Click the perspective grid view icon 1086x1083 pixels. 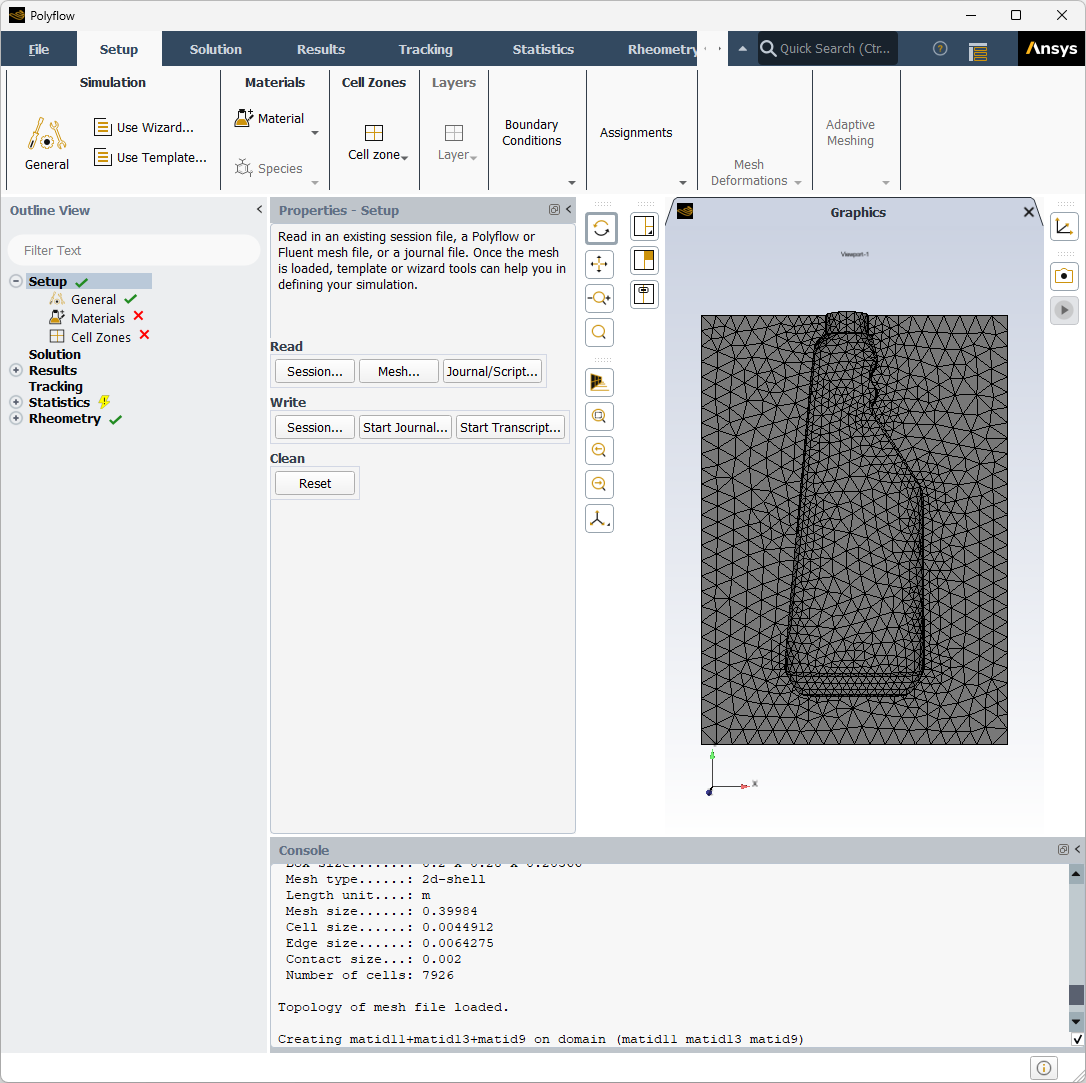click(600, 382)
